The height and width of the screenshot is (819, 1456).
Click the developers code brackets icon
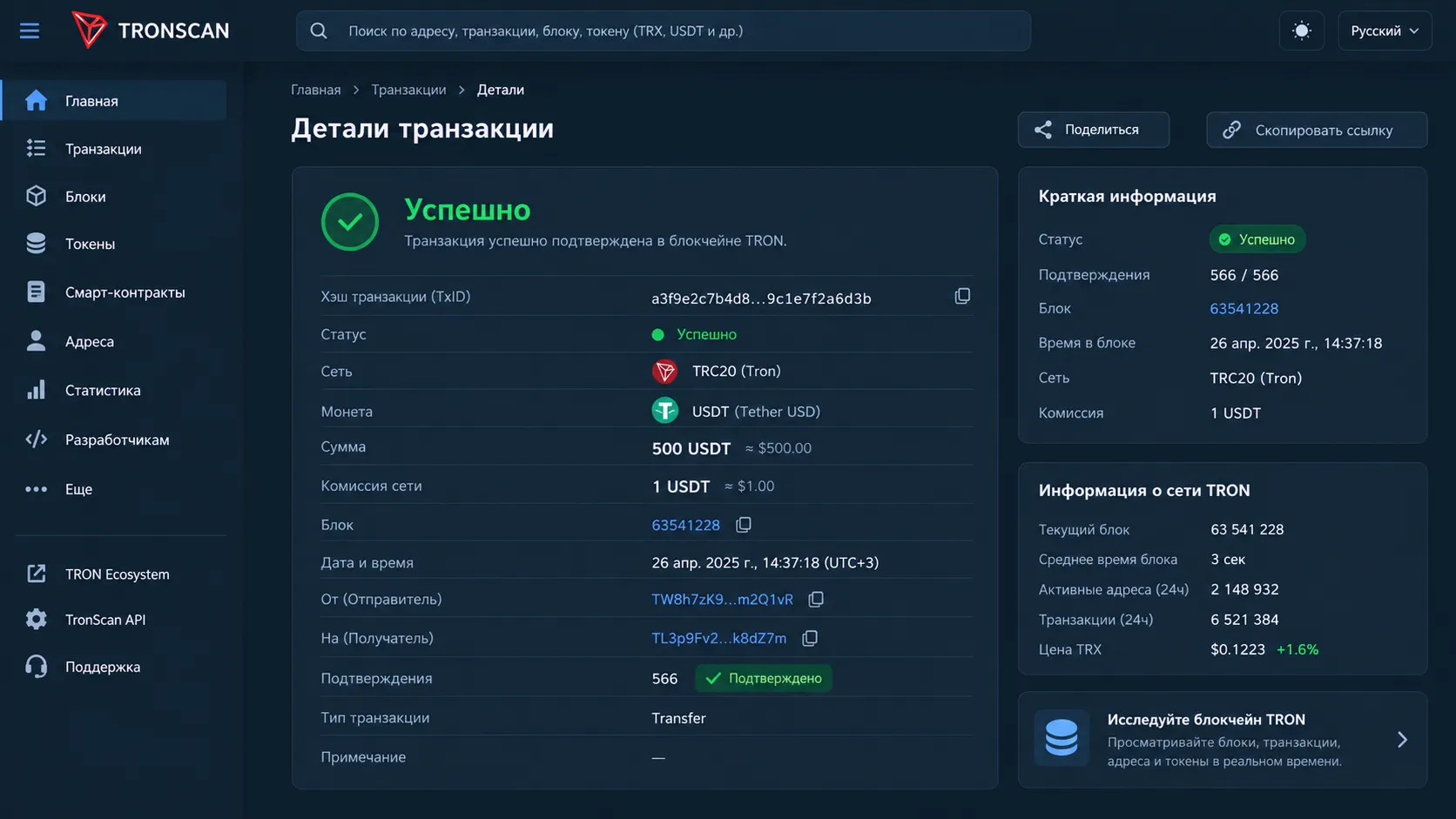pyautogui.click(x=36, y=440)
